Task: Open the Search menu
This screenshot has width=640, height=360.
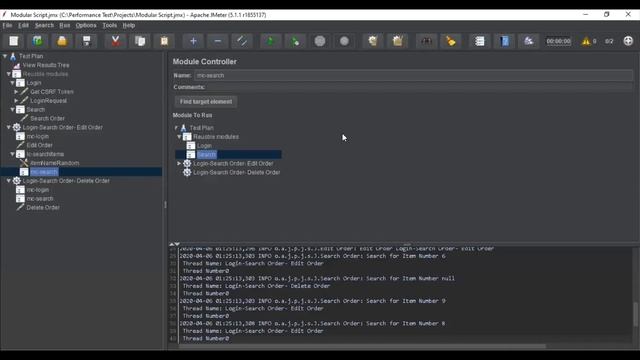Action: [x=44, y=25]
